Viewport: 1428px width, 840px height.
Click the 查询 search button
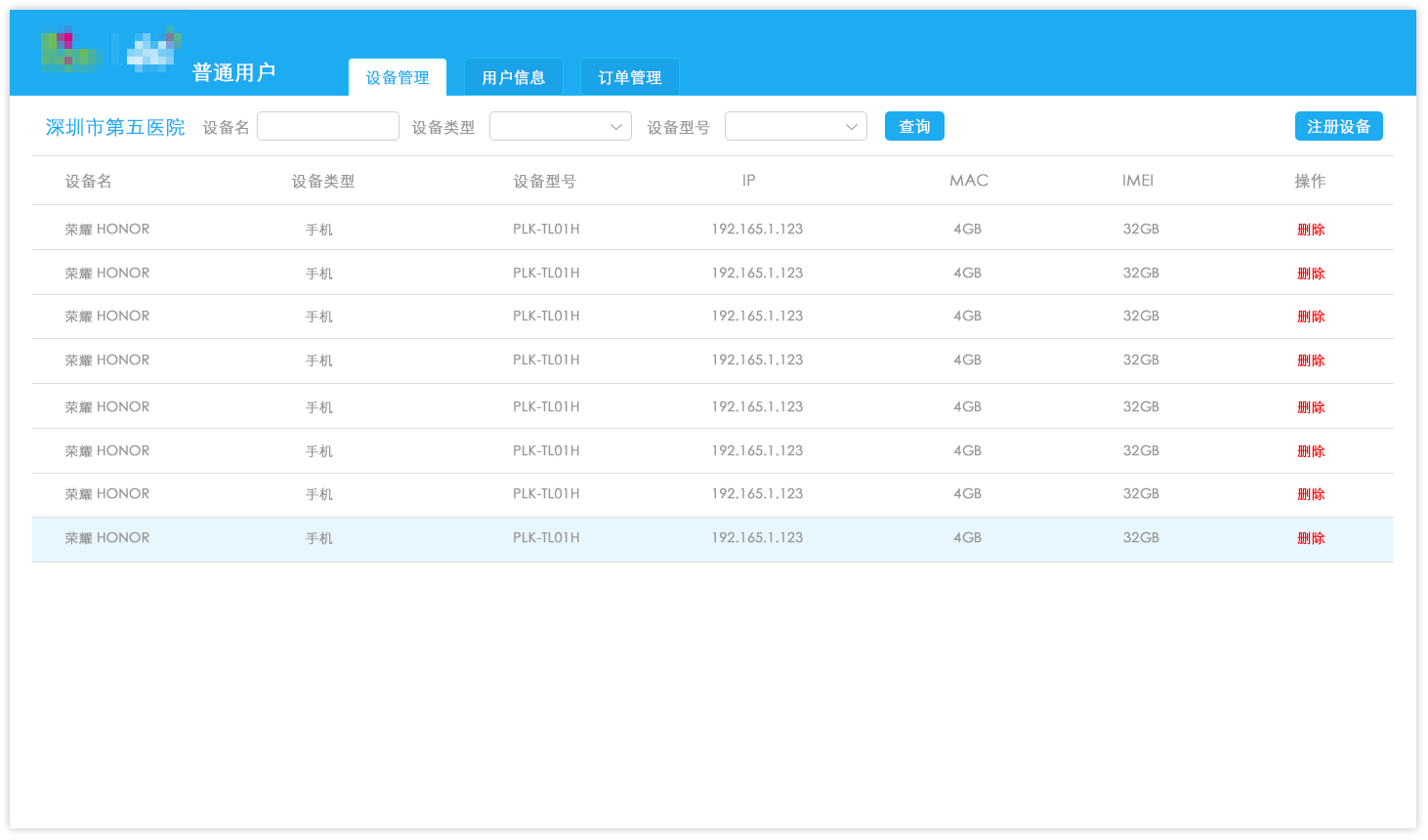pos(914,126)
